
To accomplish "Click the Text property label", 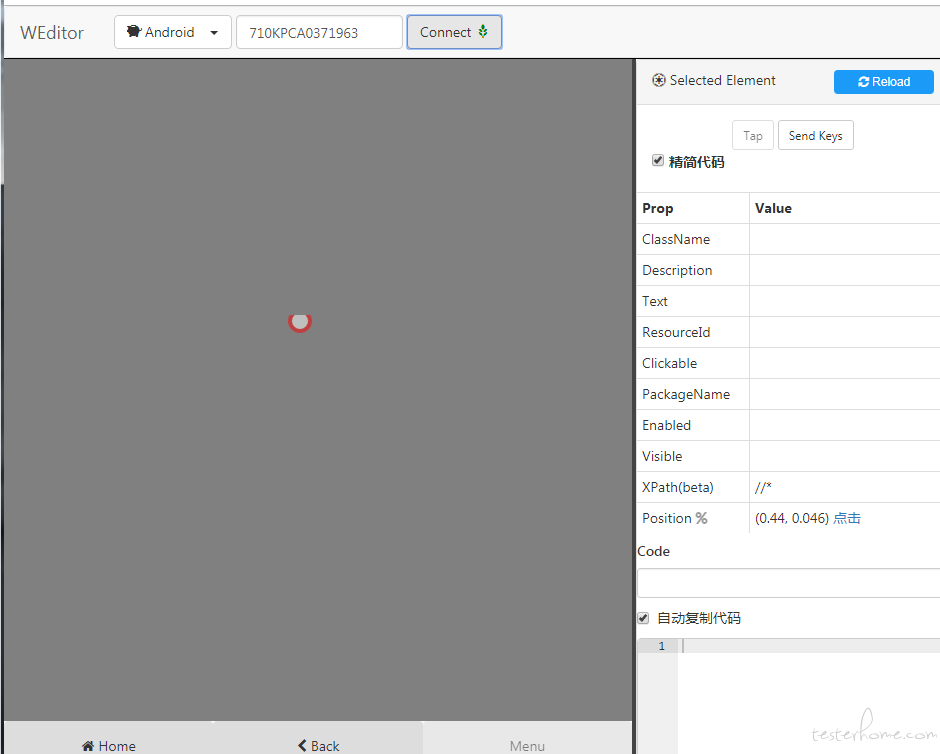I will pos(655,301).
